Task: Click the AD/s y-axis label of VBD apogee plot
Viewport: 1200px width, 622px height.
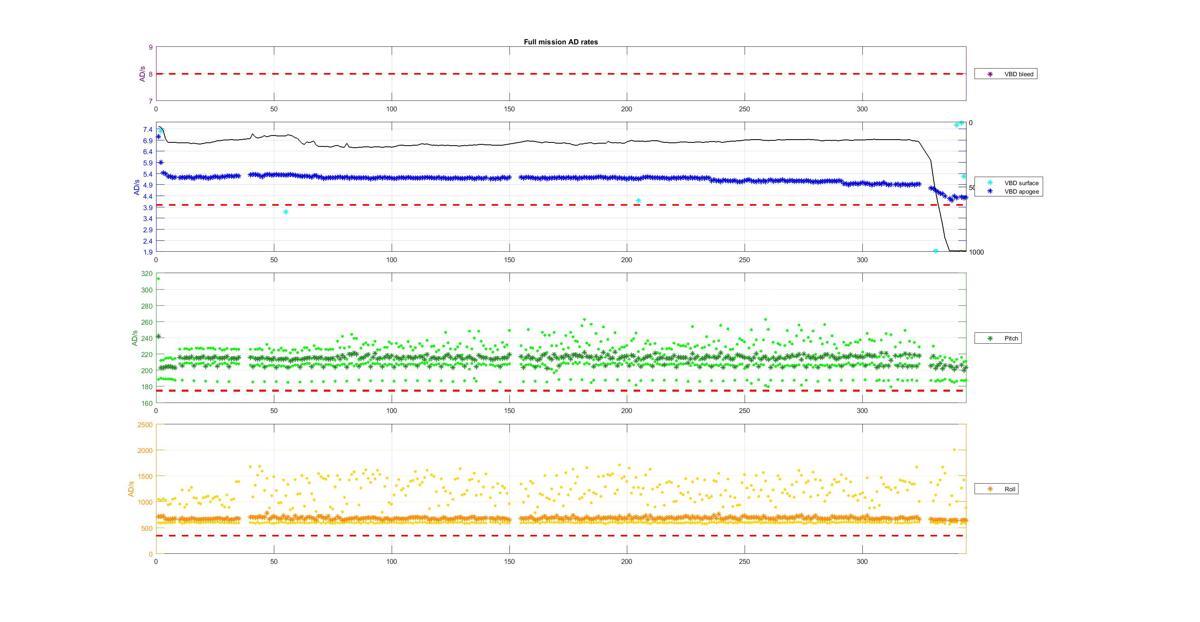Action: 135,187
